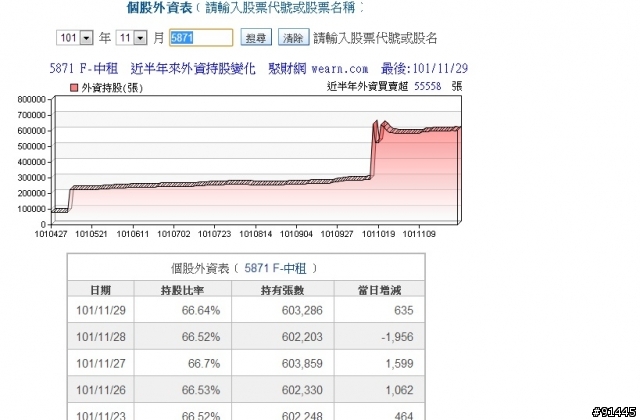Image resolution: width=640 pixels, height=420 pixels.
Task: Click the y-axis label 800000
Action: pos(31,99)
